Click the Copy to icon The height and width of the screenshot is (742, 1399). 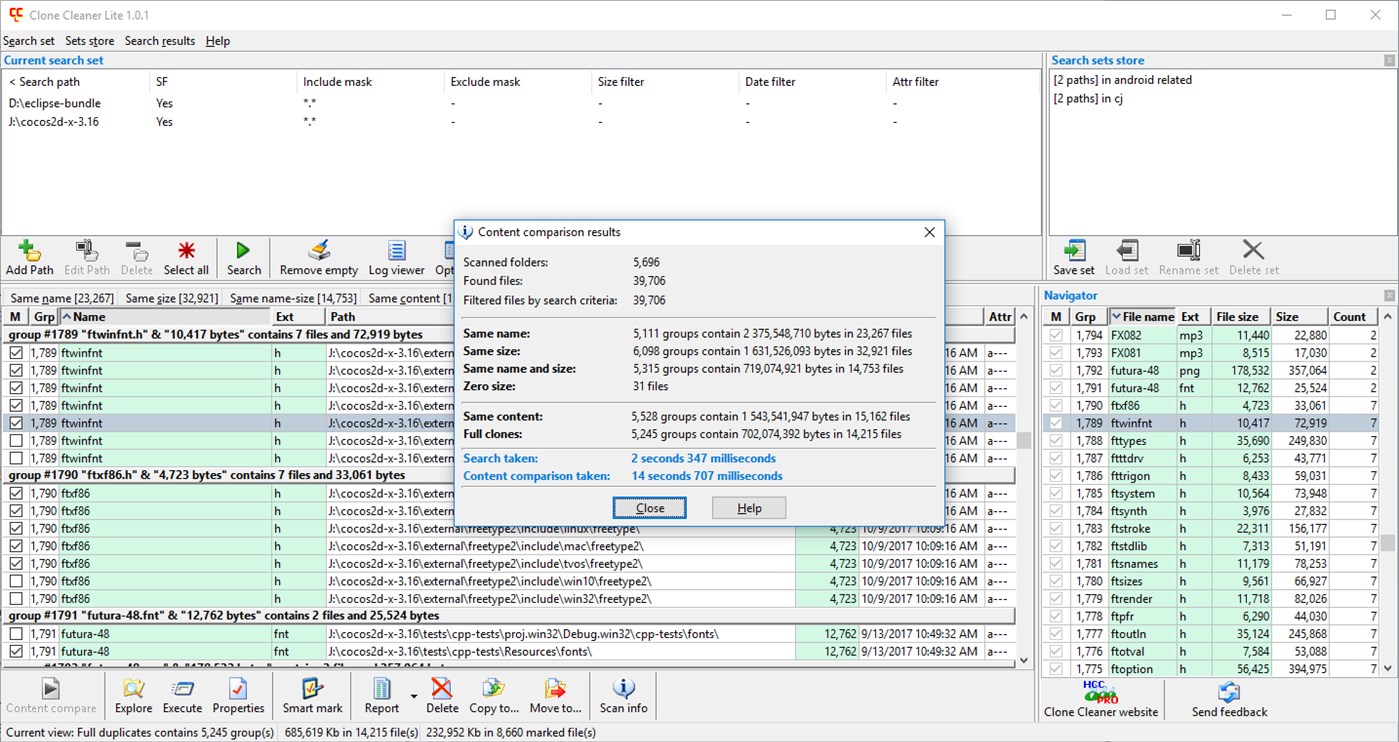493,692
